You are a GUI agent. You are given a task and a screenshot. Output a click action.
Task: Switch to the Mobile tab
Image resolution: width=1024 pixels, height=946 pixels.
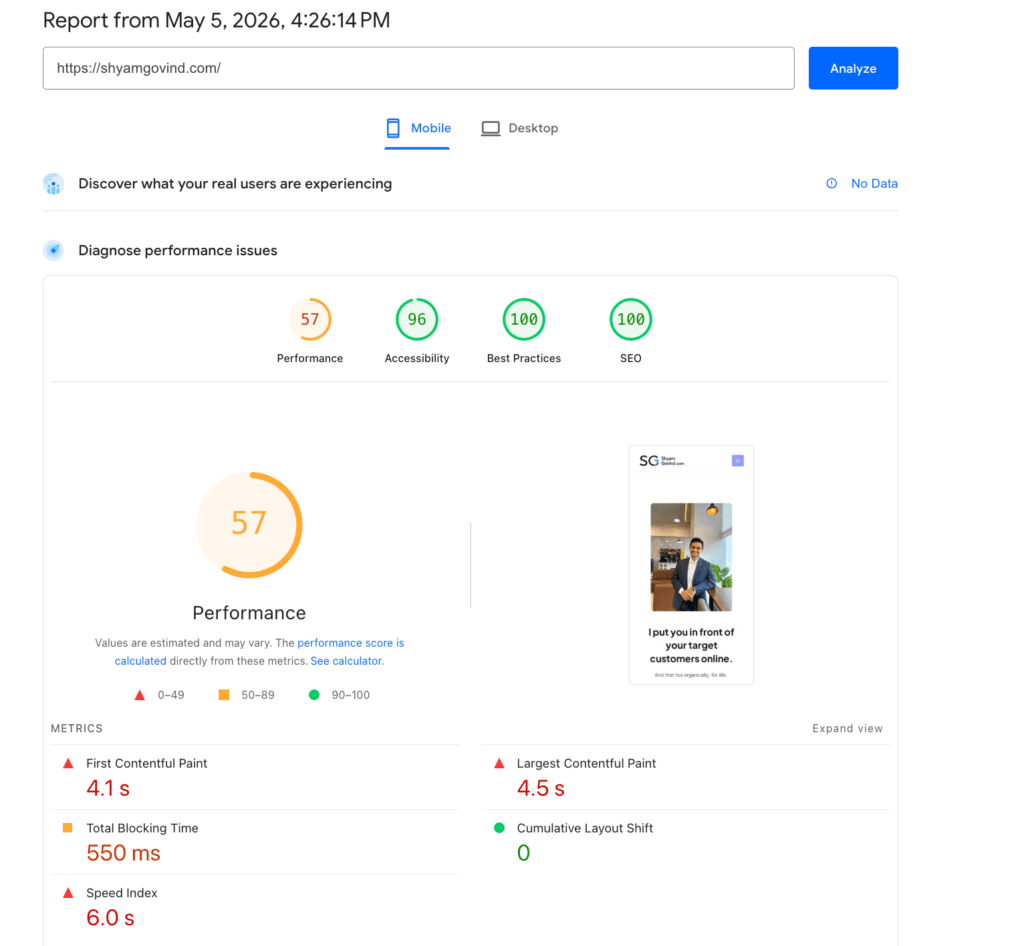pyautogui.click(x=417, y=128)
